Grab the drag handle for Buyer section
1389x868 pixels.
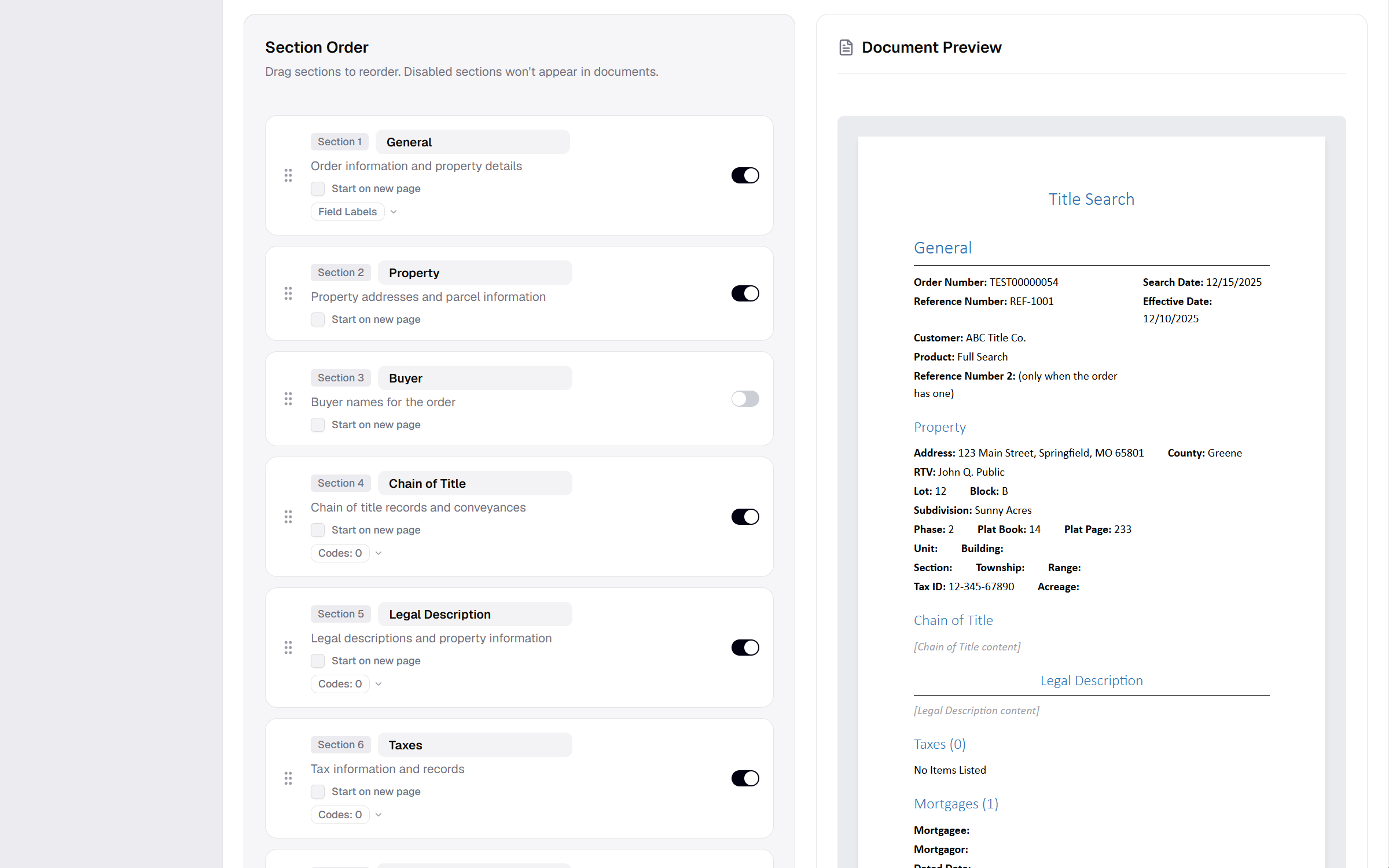(288, 399)
